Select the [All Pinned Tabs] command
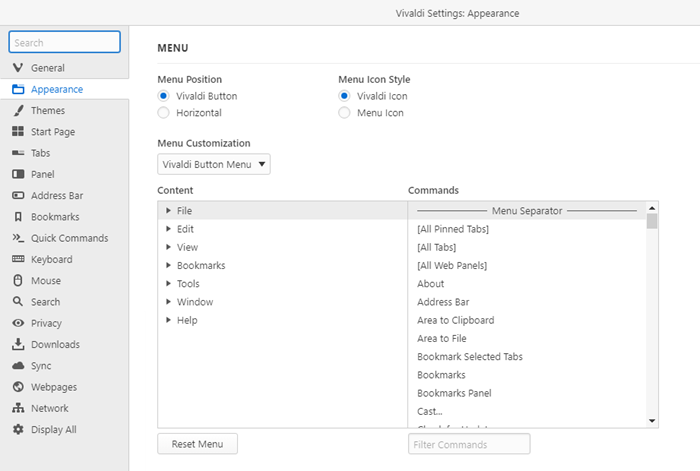This screenshot has height=471, width=700. [453, 229]
